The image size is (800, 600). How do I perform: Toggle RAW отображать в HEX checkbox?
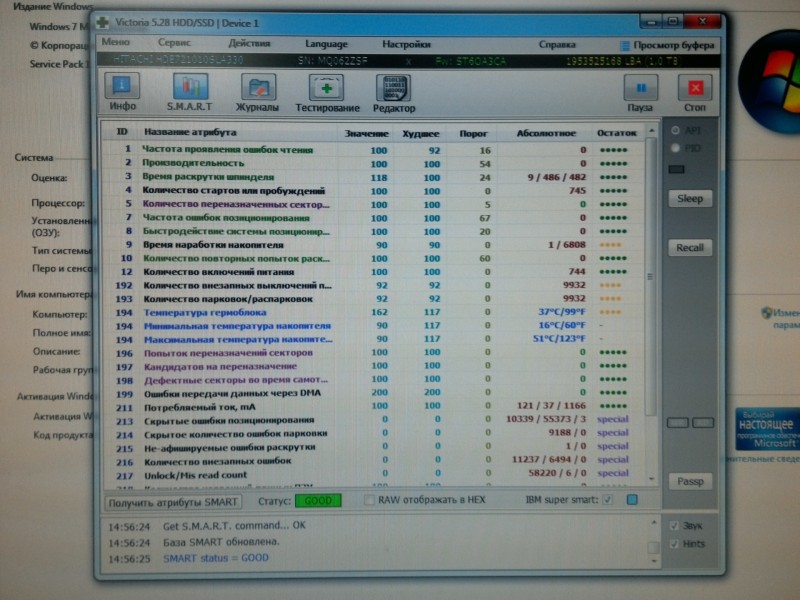coord(369,500)
